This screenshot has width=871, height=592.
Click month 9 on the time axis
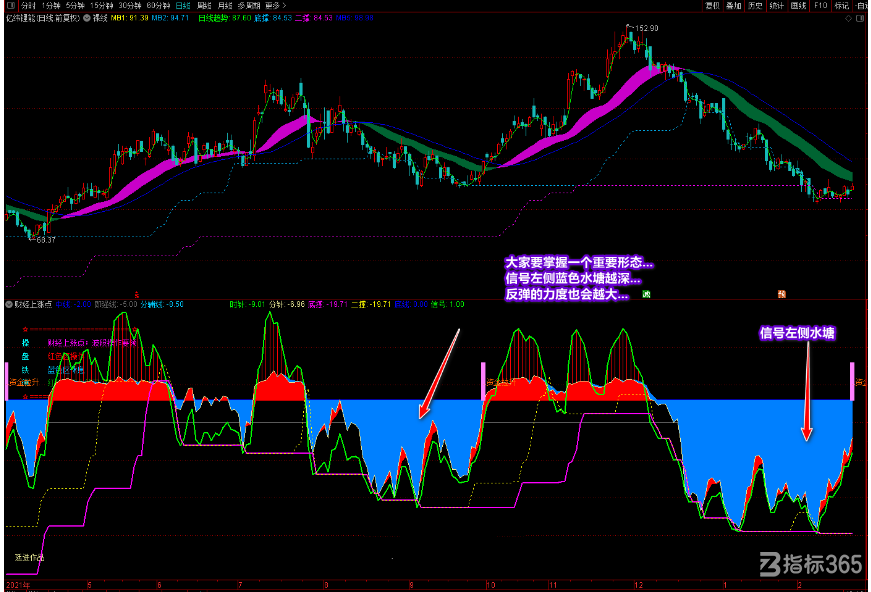pyautogui.click(x=412, y=585)
